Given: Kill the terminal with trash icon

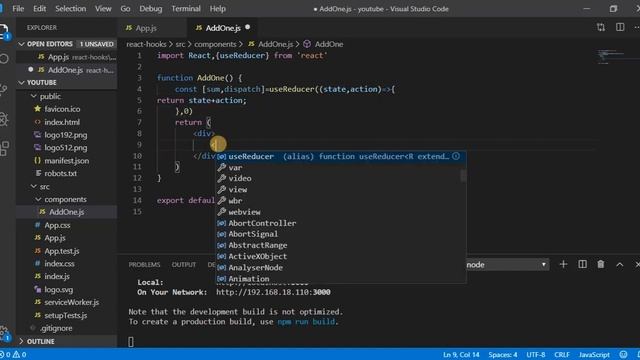Looking at the screenshot, I should (601, 264).
